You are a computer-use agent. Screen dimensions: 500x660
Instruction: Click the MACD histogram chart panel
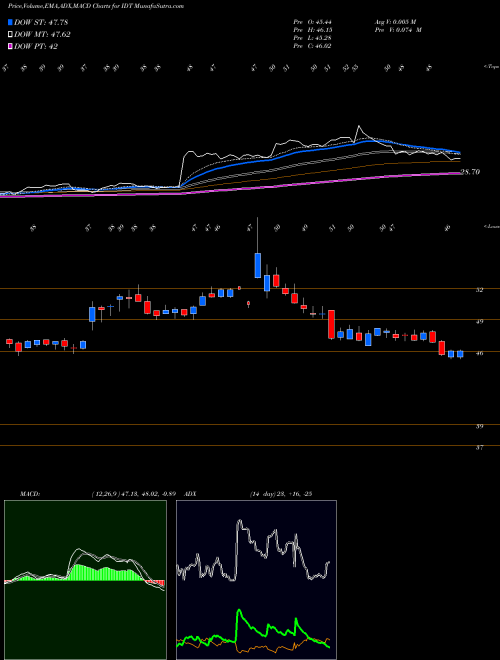[x=85, y=580]
